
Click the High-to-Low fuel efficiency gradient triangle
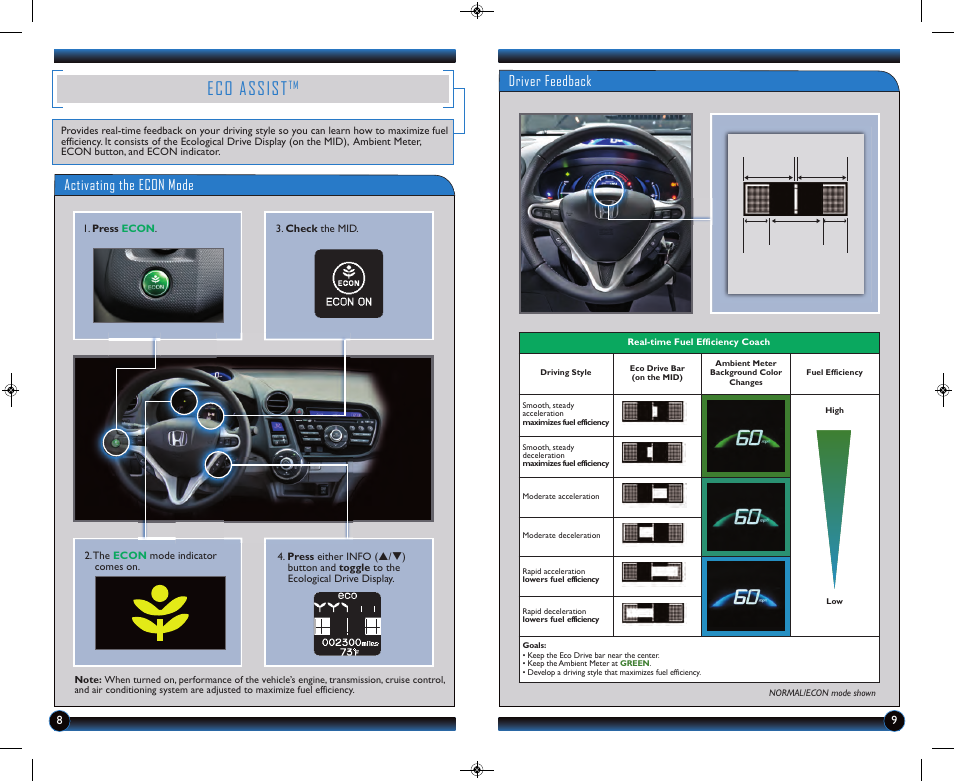click(834, 509)
